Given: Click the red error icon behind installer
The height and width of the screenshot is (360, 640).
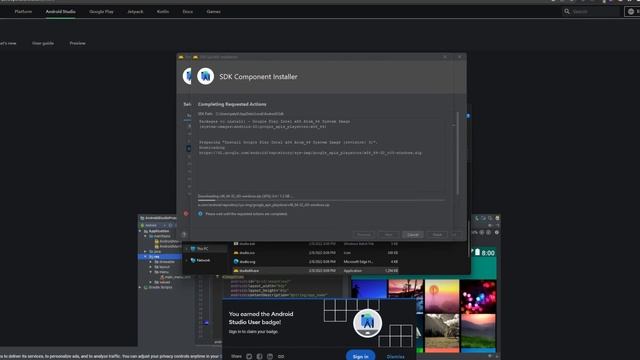Looking at the screenshot, I should click(x=186, y=213).
